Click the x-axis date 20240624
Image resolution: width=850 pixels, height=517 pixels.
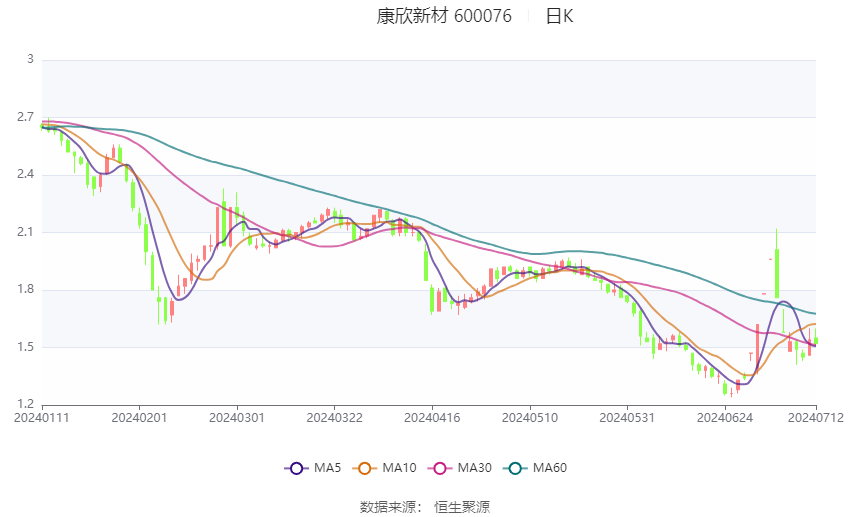(725, 418)
